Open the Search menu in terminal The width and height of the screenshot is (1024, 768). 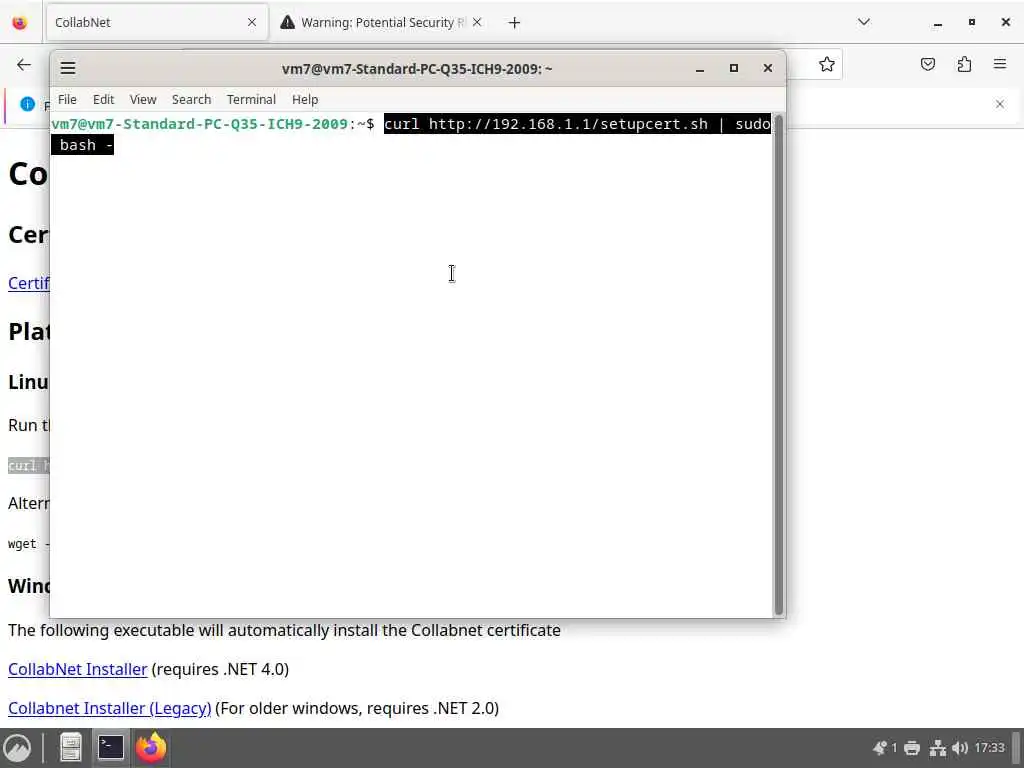tap(191, 99)
